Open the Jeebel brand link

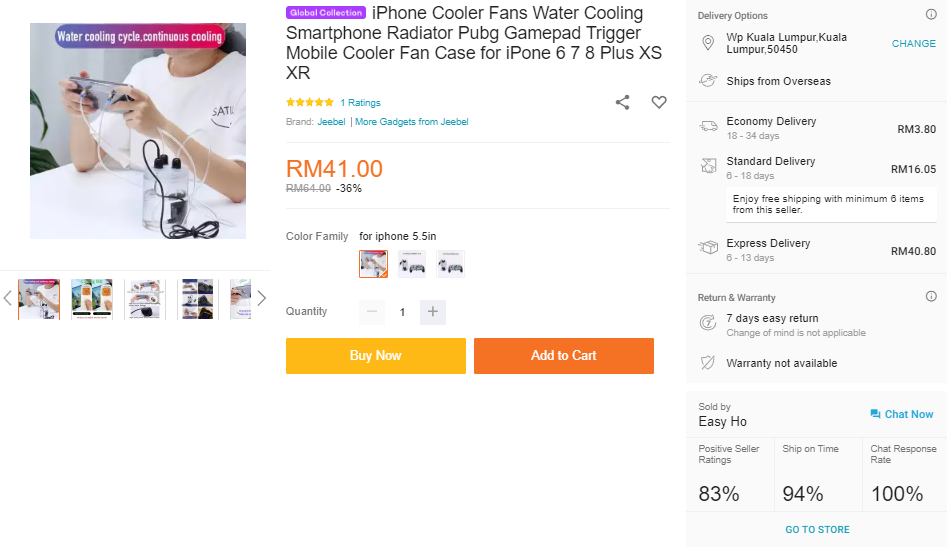coord(331,122)
